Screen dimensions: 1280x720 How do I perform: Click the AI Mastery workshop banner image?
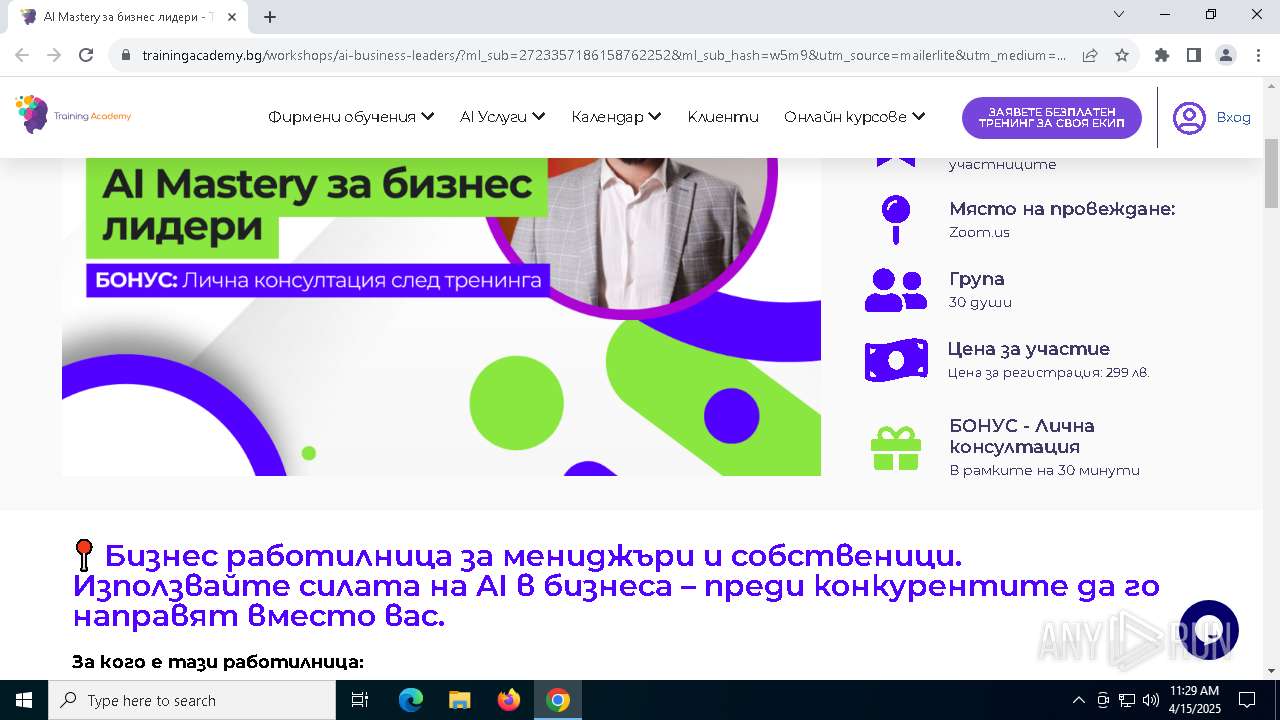(x=441, y=316)
